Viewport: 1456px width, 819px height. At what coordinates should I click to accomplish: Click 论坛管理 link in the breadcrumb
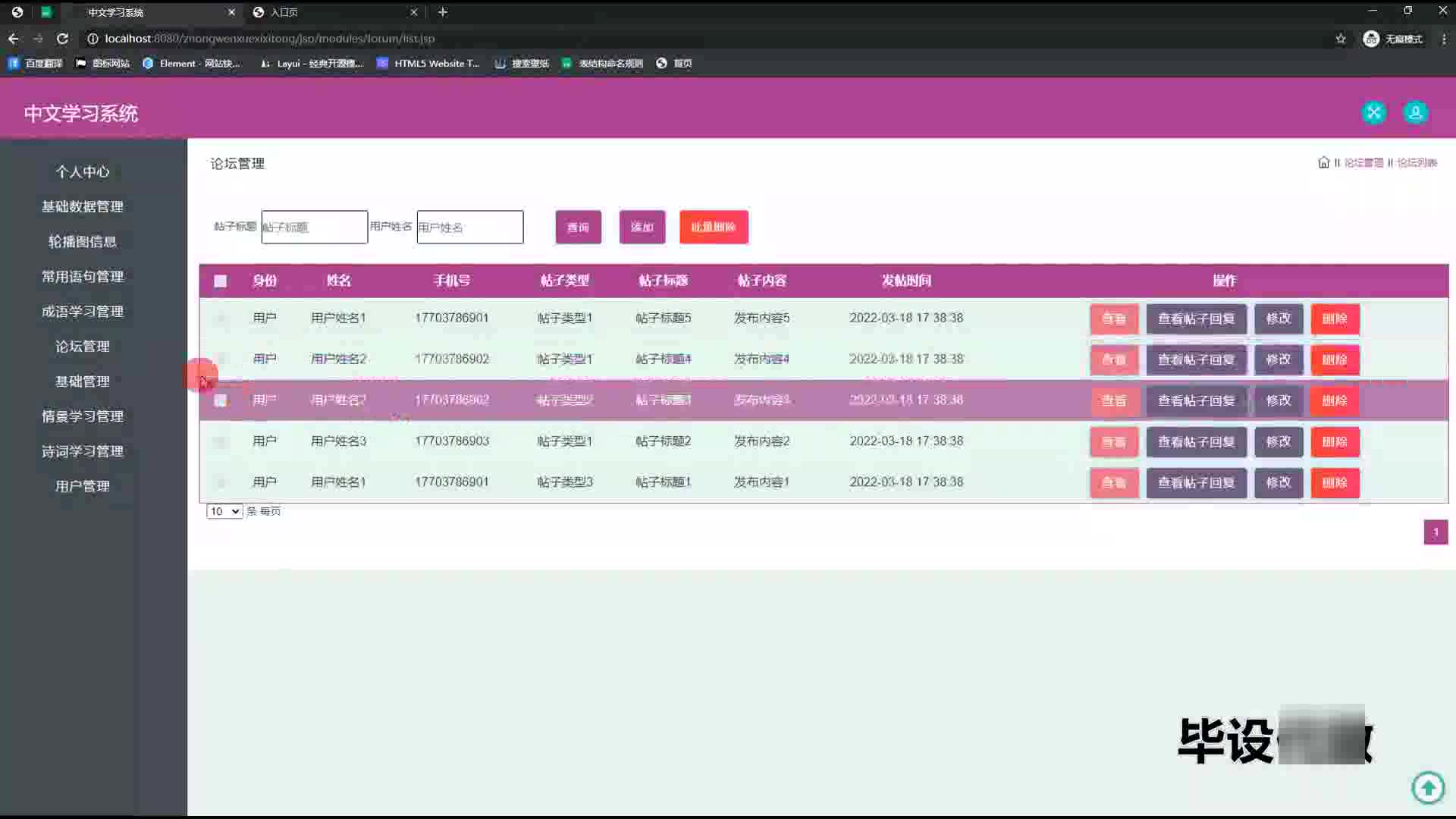pyautogui.click(x=1363, y=162)
